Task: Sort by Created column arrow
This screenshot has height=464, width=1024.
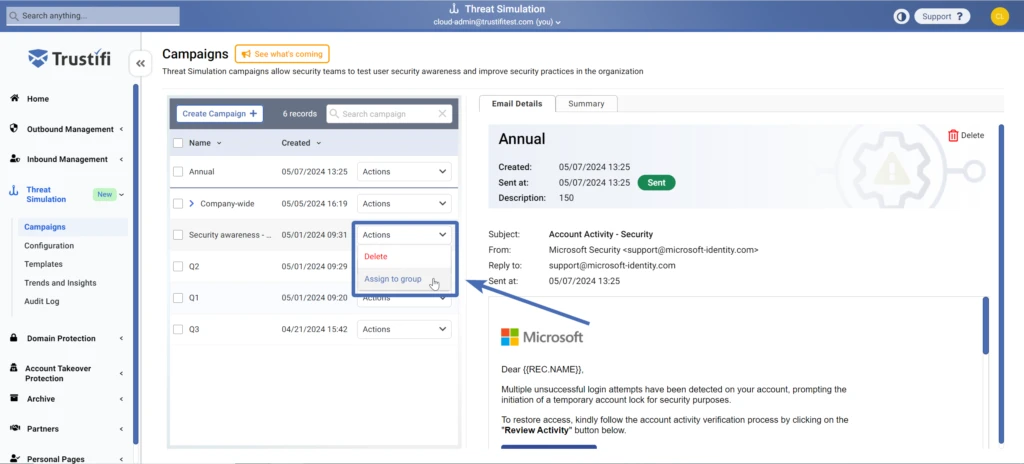Action: click(319, 142)
